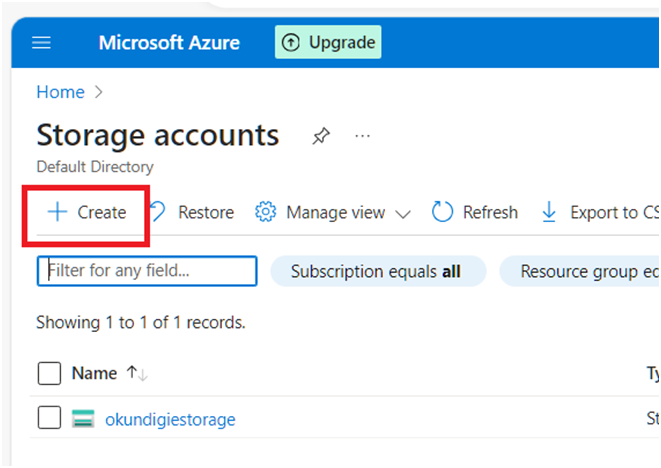Screen dimensions: 661x468
Task: Tick the okundigiestorage row checkbox
Action: (x=49, y=417)
